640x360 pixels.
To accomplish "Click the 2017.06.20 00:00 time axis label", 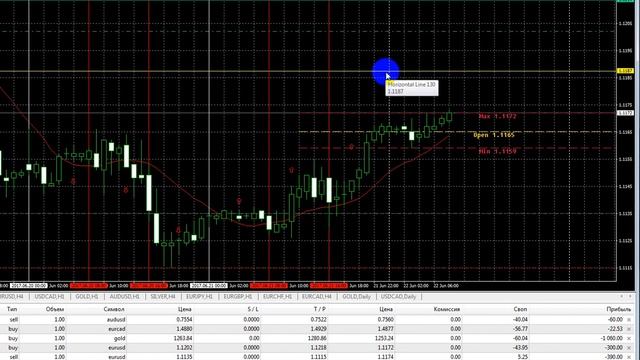I will 29,286.
